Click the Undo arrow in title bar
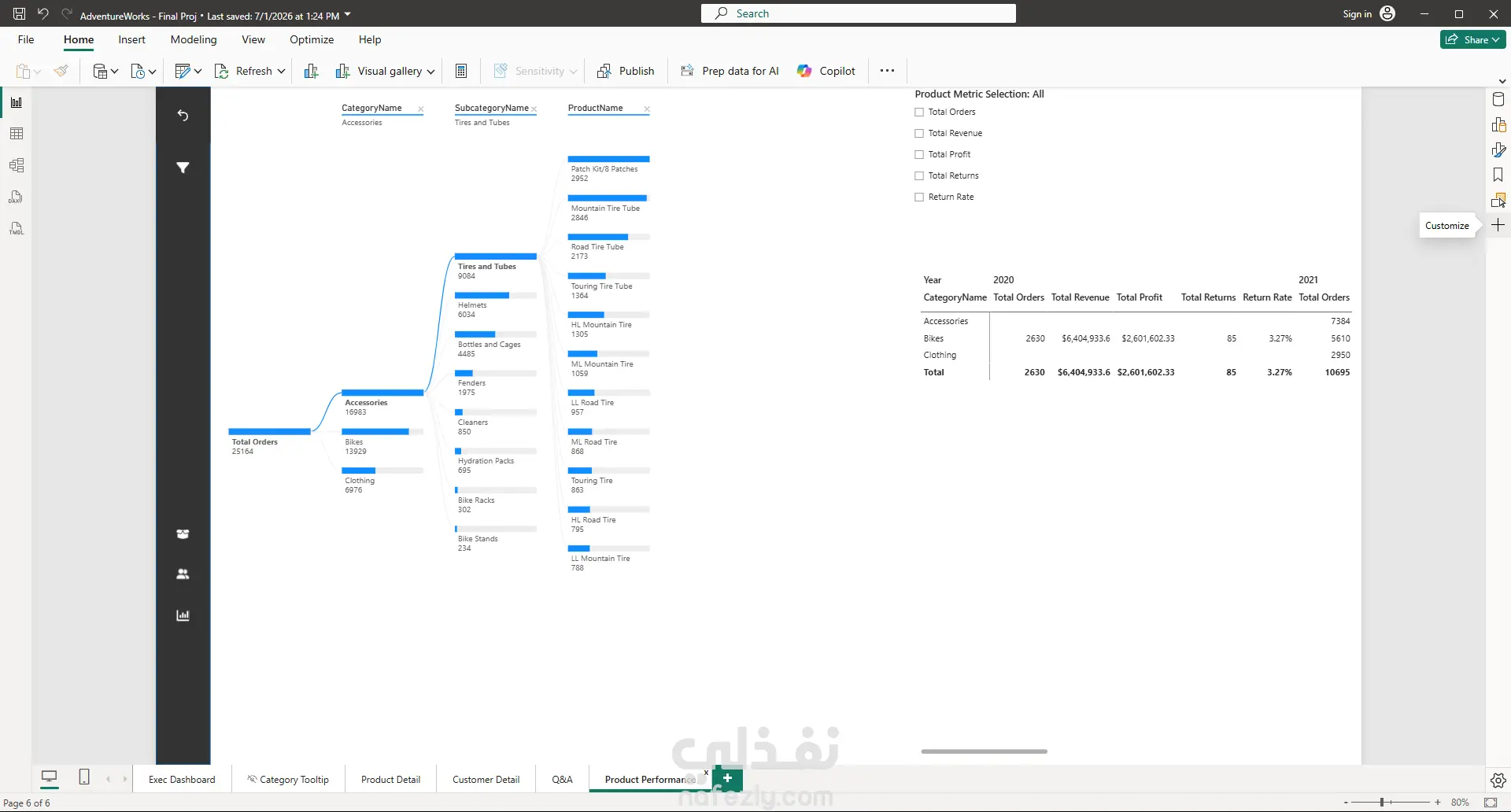The image size is (1511, 812). pyautogui.click(x=43, y=14)
